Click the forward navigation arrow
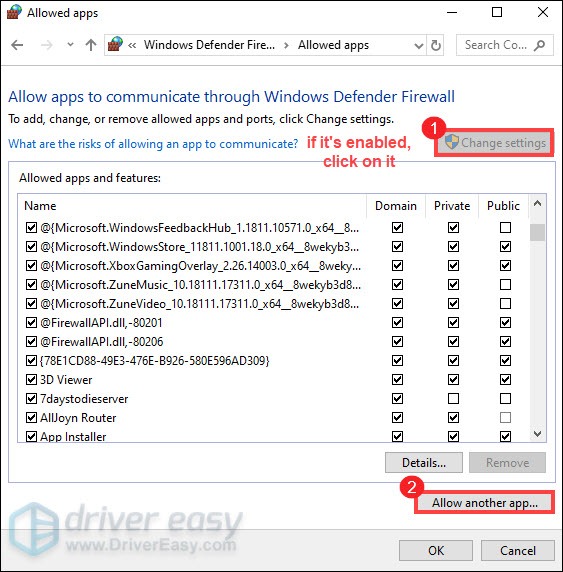Screen dimensions: 563x572 click(x=46, y=45)
